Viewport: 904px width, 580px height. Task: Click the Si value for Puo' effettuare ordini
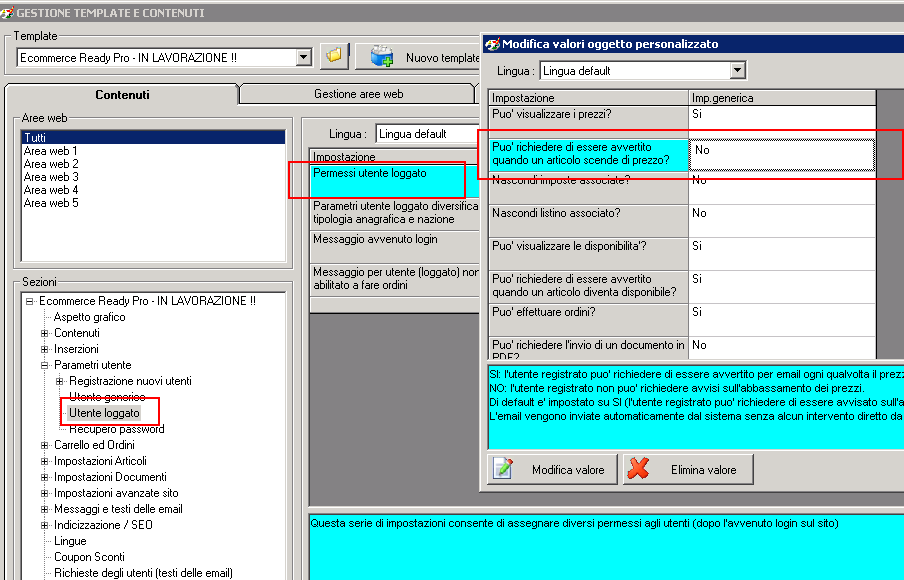point(782,319)
